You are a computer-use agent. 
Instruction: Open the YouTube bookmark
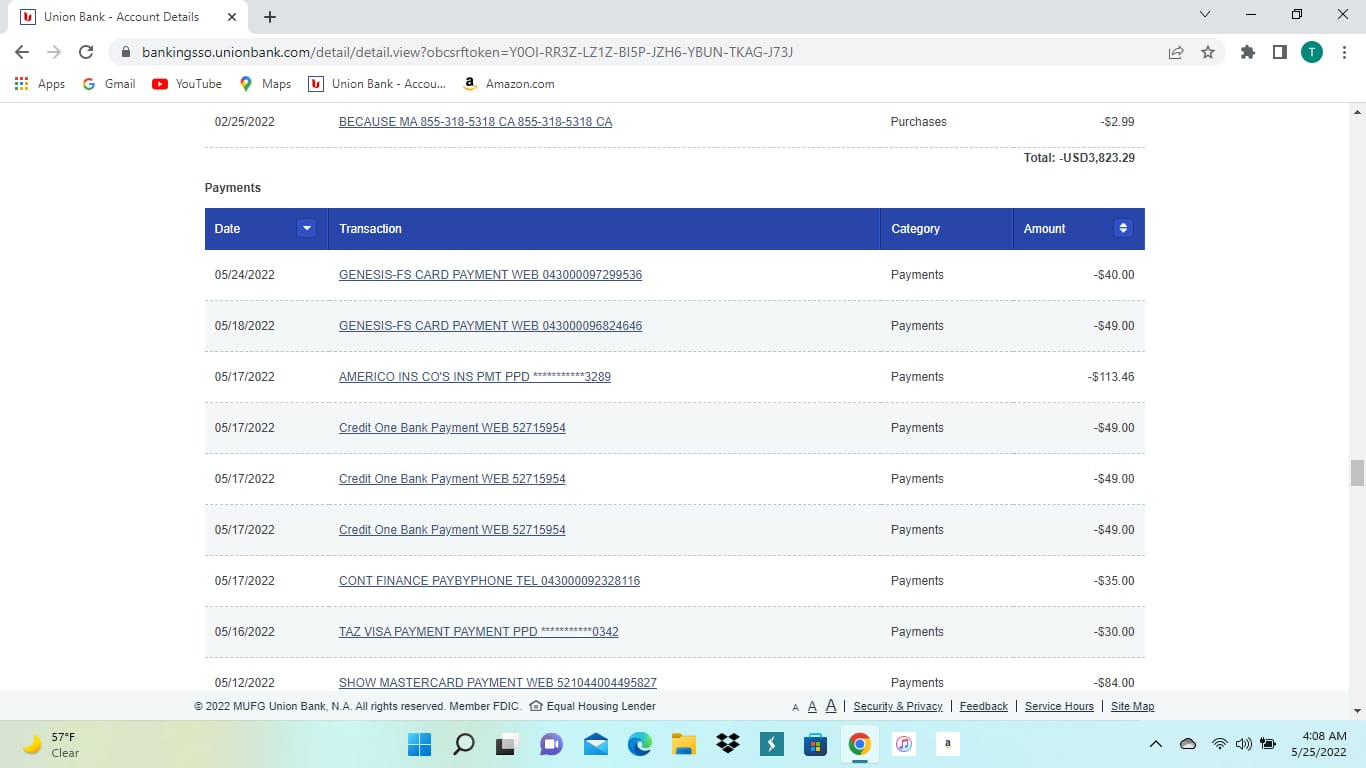(x=187, y=84)
